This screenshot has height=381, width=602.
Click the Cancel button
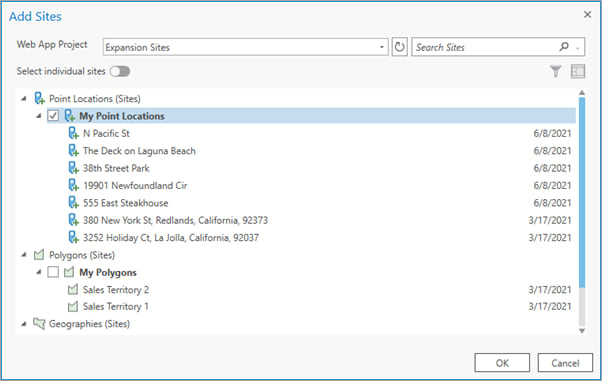[x=565, y=363]
